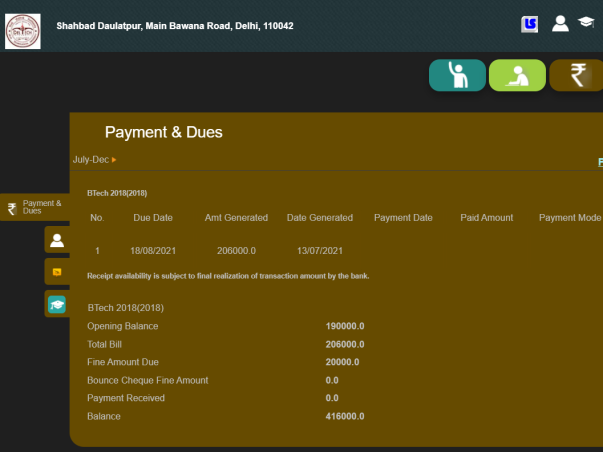The image size is (603, 452).
Task: Click the Date Generated column header
Action: coord(320,218)
